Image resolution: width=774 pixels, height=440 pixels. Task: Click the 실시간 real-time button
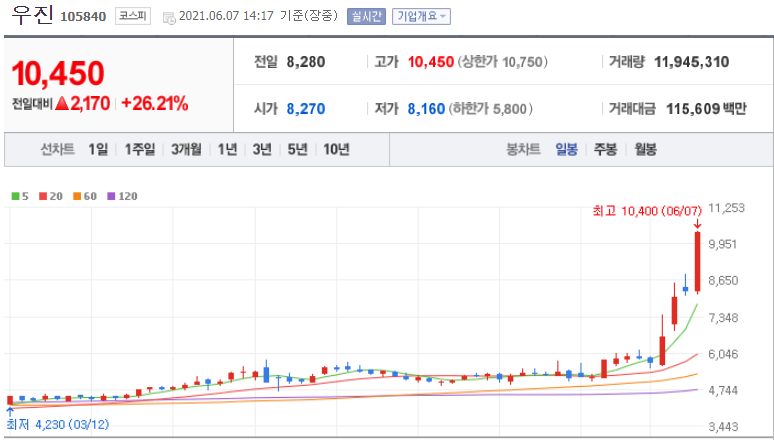pos(366,16)
